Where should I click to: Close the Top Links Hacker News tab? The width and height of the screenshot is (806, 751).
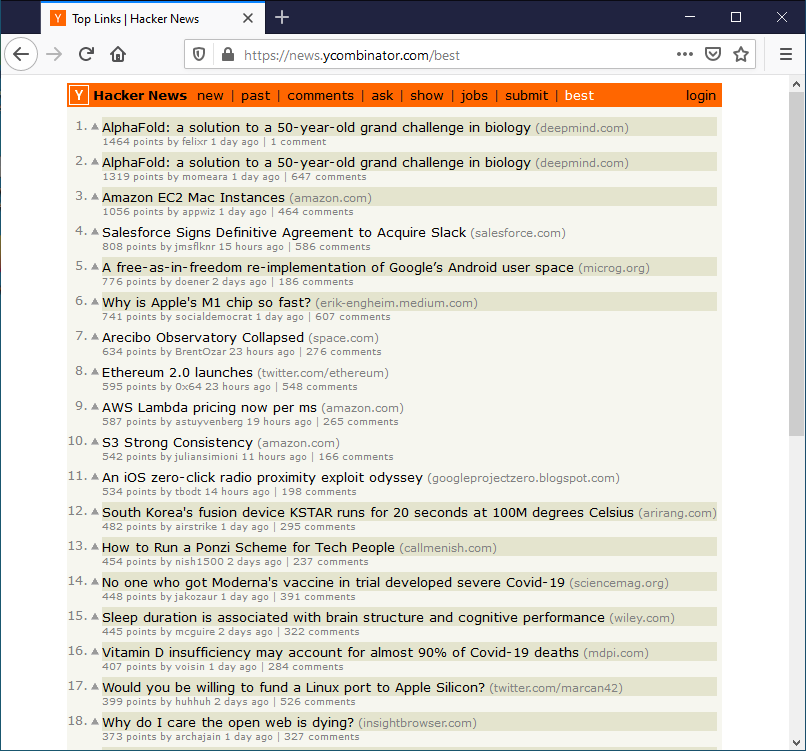coord(248,18)
